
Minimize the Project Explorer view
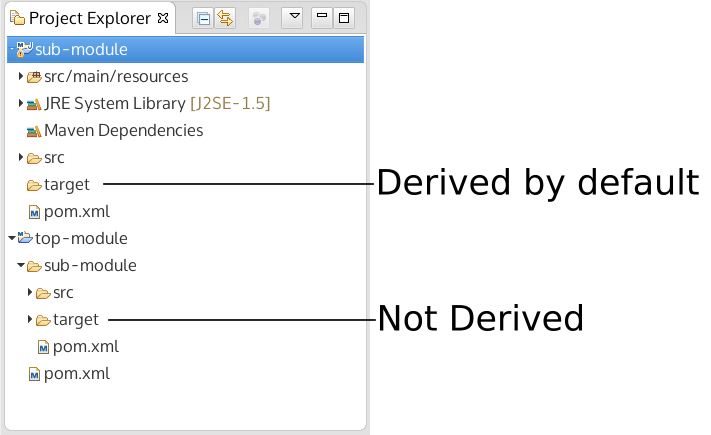point(322,18)
